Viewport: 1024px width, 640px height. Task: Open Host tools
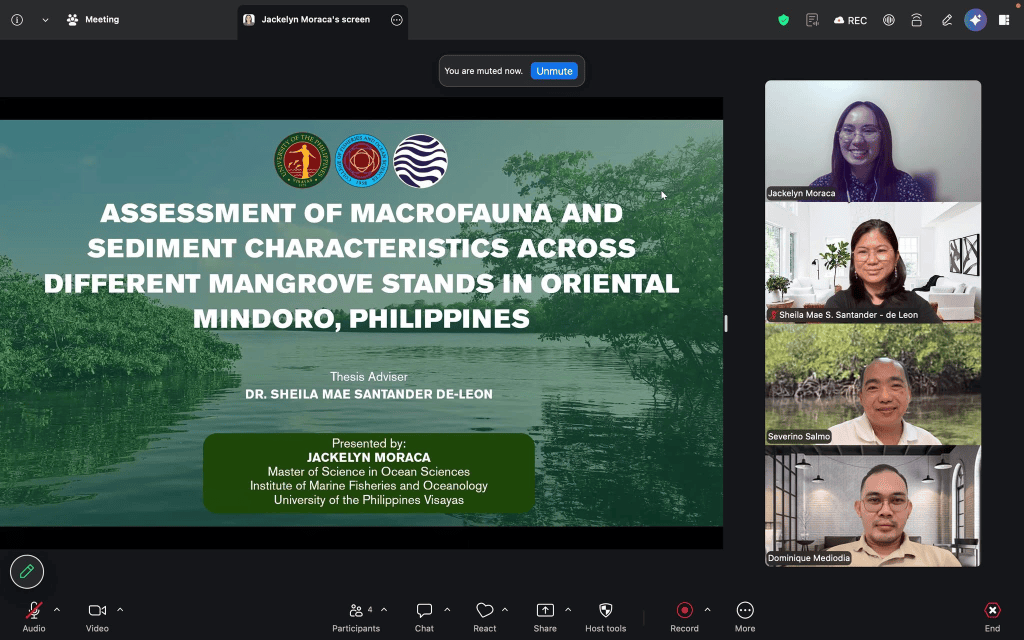pyautogui.click(x=605, y=616)
